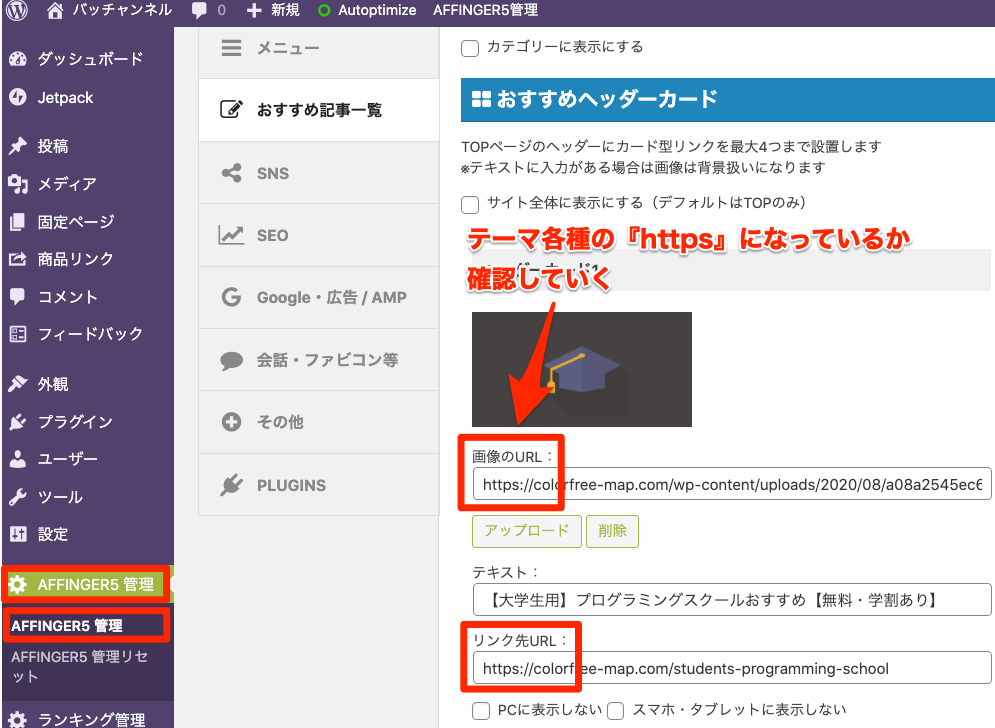Image resolution: width=995 pixels, height=728 pixels.
Task: Click the gear icon beside ランキング管理
Action: (18, 720)
